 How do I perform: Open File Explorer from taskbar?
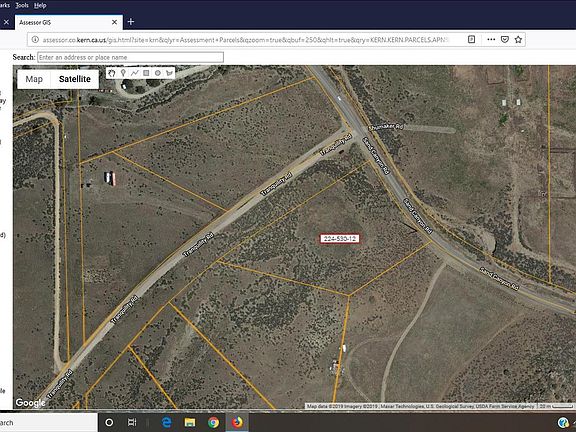[190, 422]
